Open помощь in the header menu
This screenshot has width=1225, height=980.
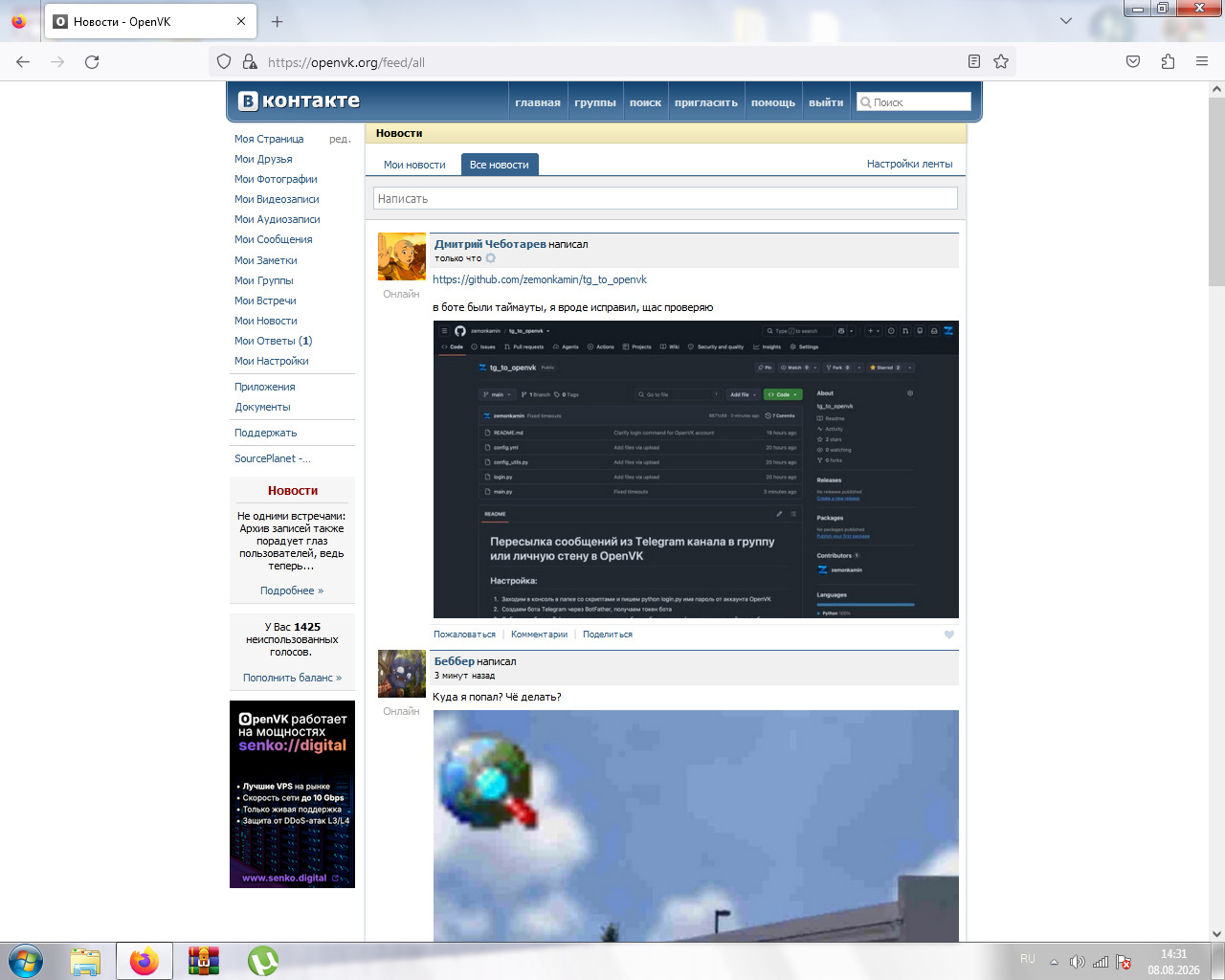(x=773, y=102)
